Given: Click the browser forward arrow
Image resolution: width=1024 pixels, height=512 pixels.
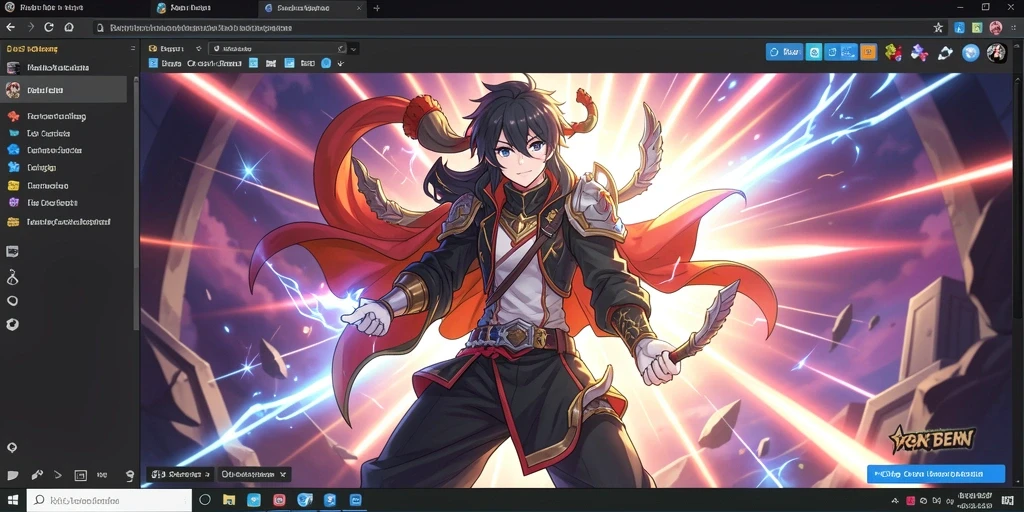Looking at the screenshot, I should click(30, 27).
